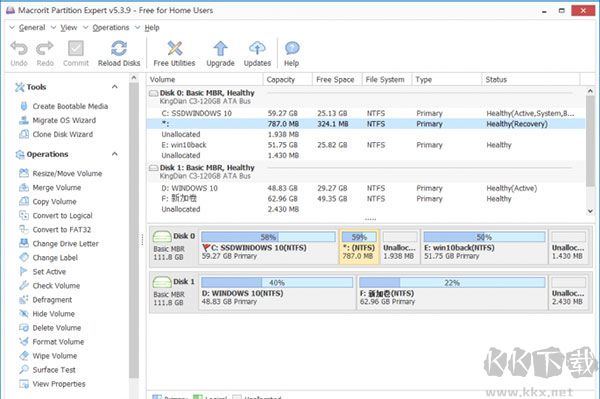The height and width of the screenshot is (399, 600).
Task: Select D: WINDOWS 10 list row
Action: 366,188
